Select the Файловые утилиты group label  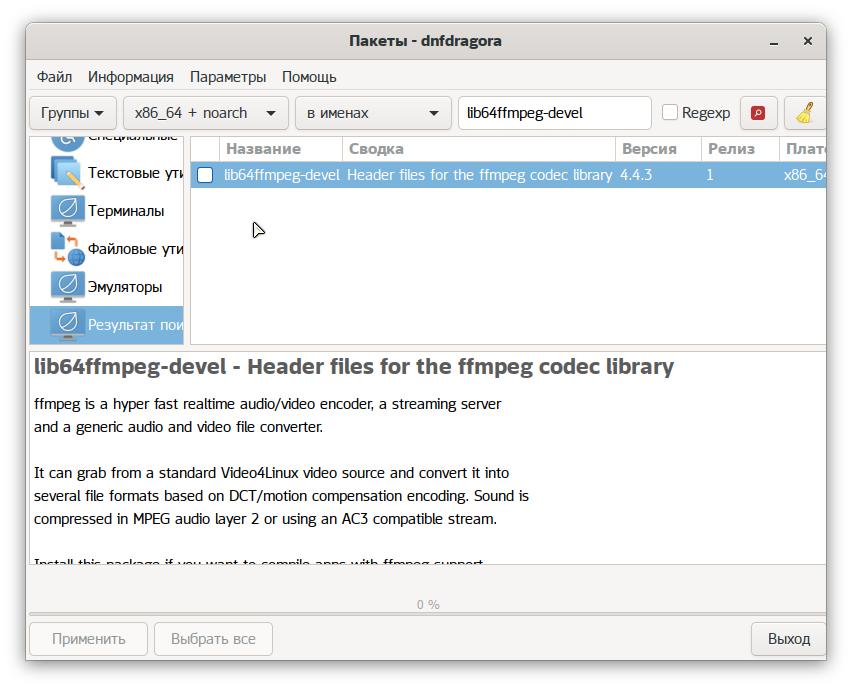tap(135, 249)
